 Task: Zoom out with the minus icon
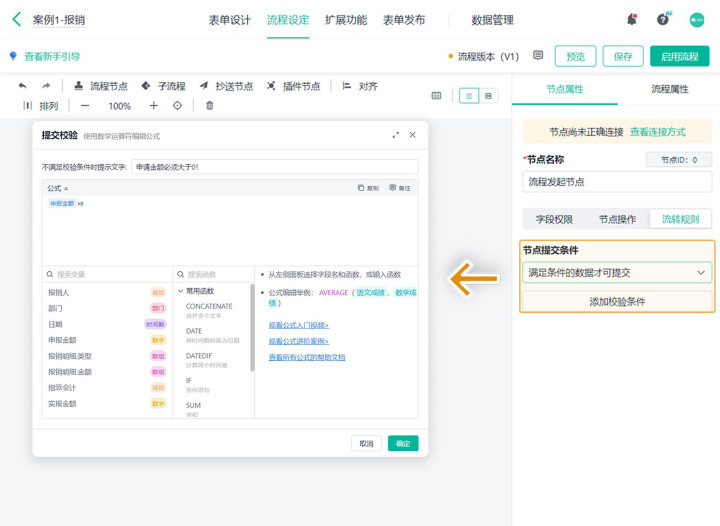(x=85, y=105)
